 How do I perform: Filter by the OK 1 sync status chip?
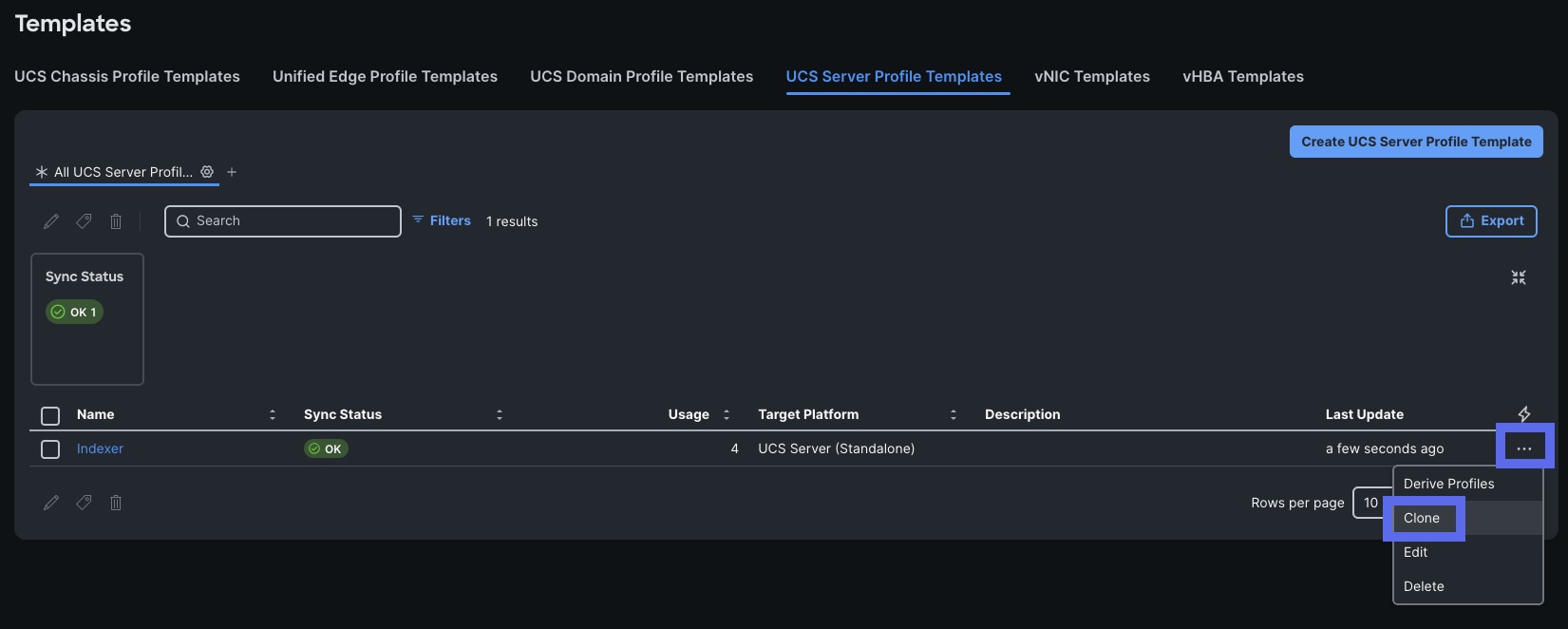click(x=74, y=312)
